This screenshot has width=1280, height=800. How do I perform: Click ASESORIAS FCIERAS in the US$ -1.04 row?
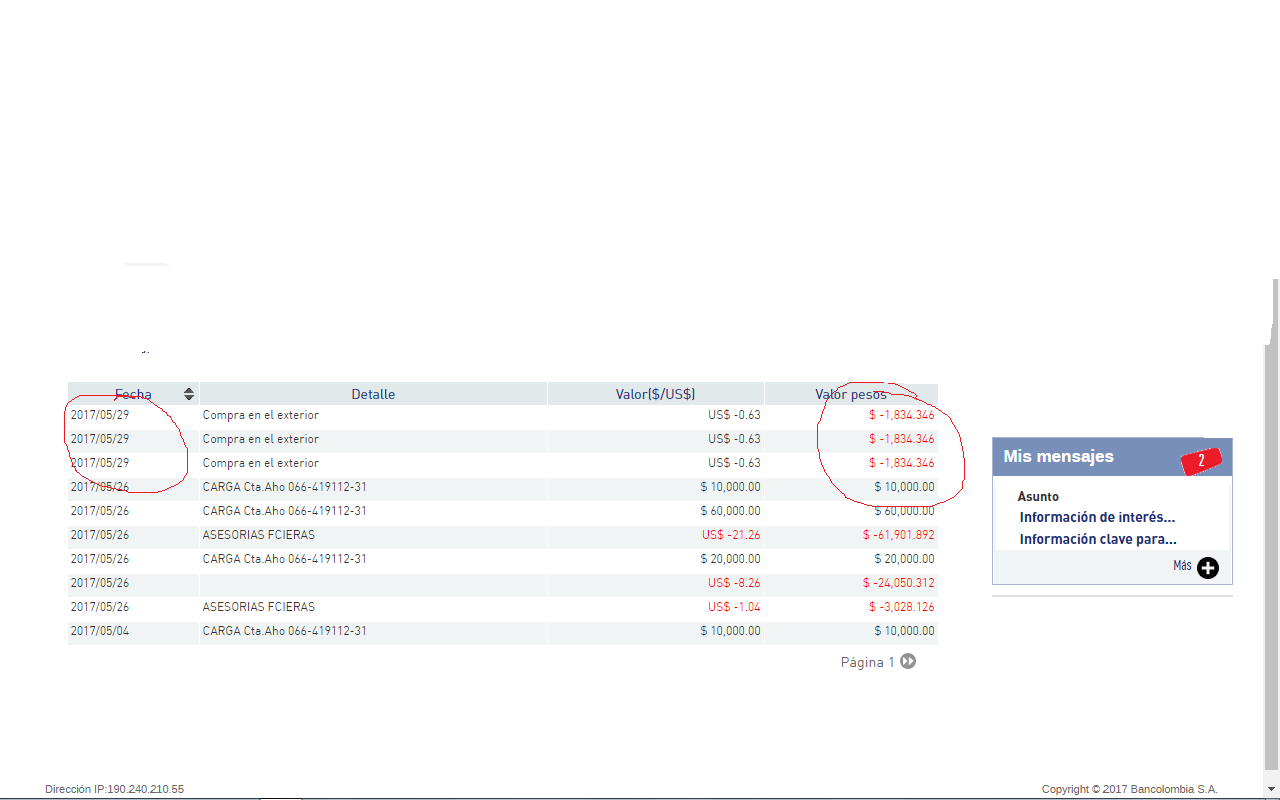259,607
